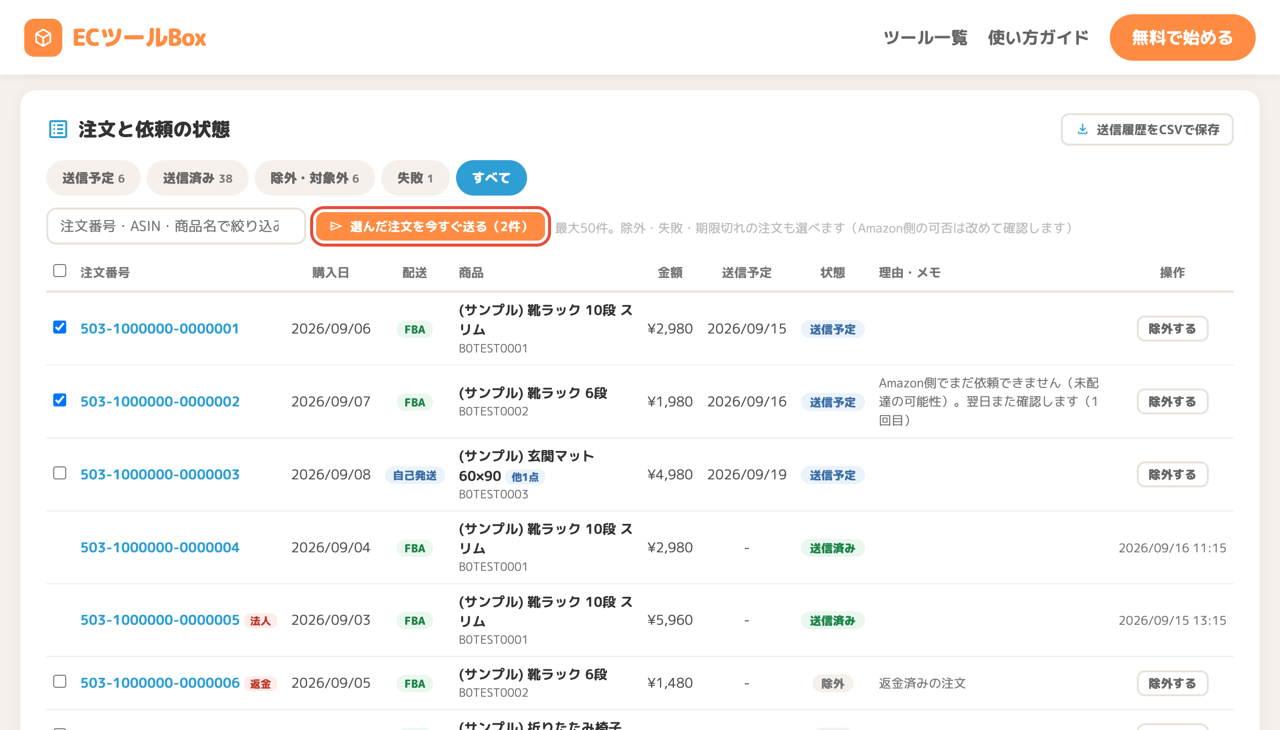Click 除外する for order 503-1000000-0000001
Image resolution: width=1280 pixels, height=730 pixels.
click(1172, 328)
